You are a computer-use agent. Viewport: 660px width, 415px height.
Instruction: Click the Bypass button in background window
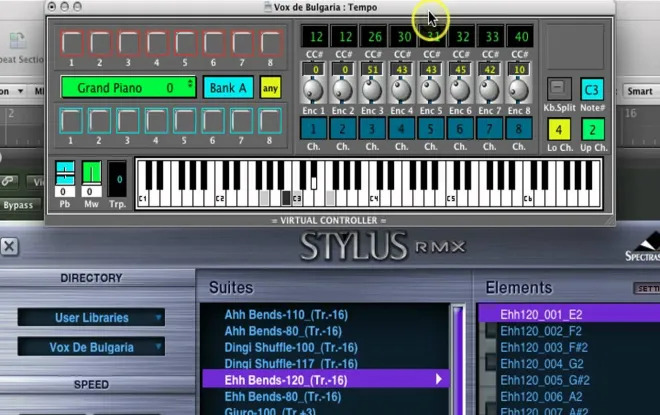point(18,205)
